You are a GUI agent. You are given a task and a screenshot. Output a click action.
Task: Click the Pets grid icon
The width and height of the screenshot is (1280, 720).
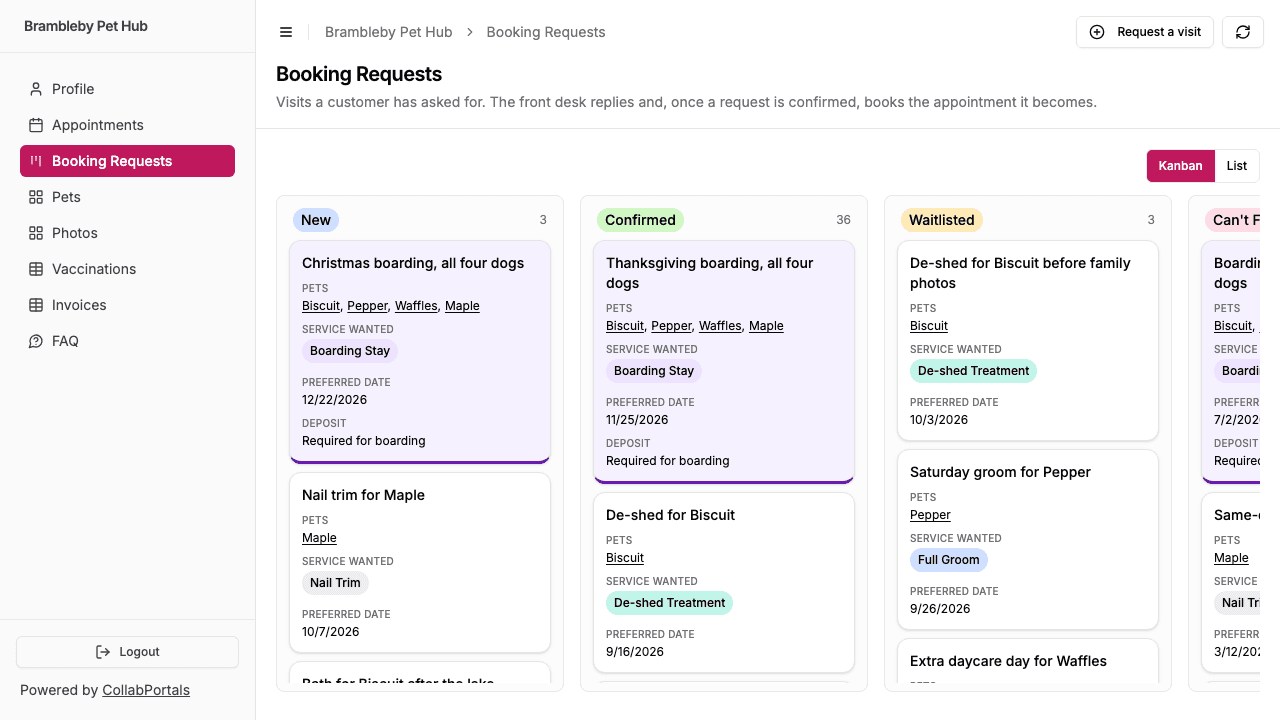(36, 197)
